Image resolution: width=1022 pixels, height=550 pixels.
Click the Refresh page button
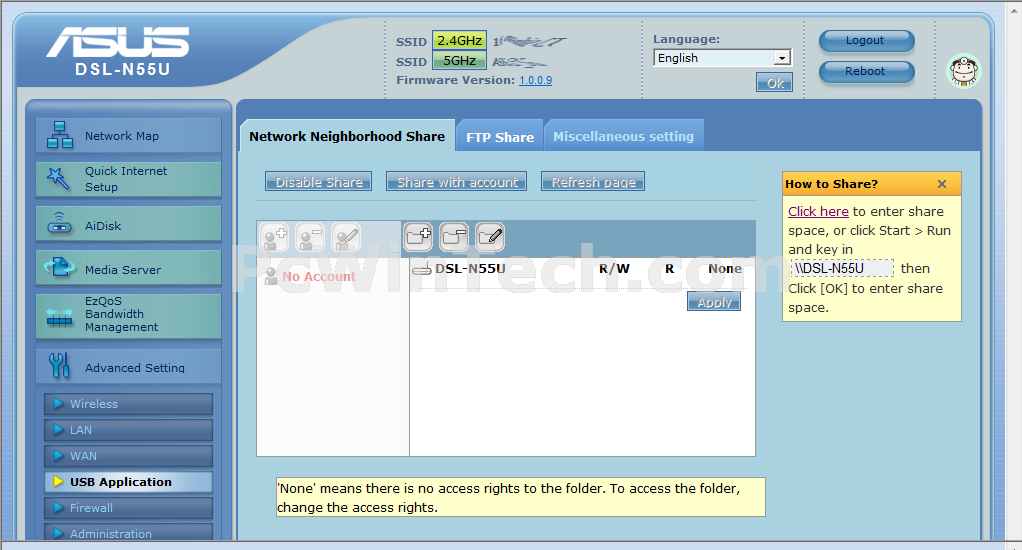[x=593, y=182]
